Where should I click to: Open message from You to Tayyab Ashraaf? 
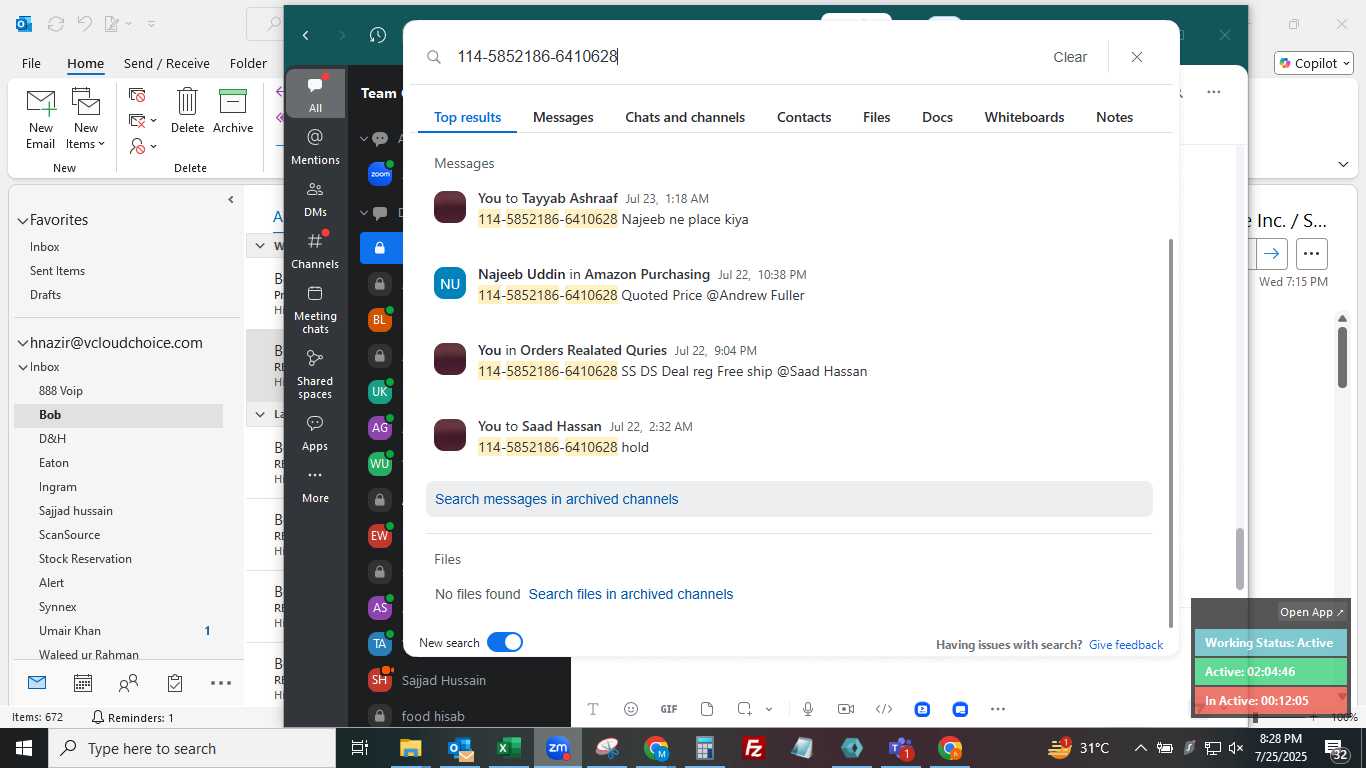[789, 209]
